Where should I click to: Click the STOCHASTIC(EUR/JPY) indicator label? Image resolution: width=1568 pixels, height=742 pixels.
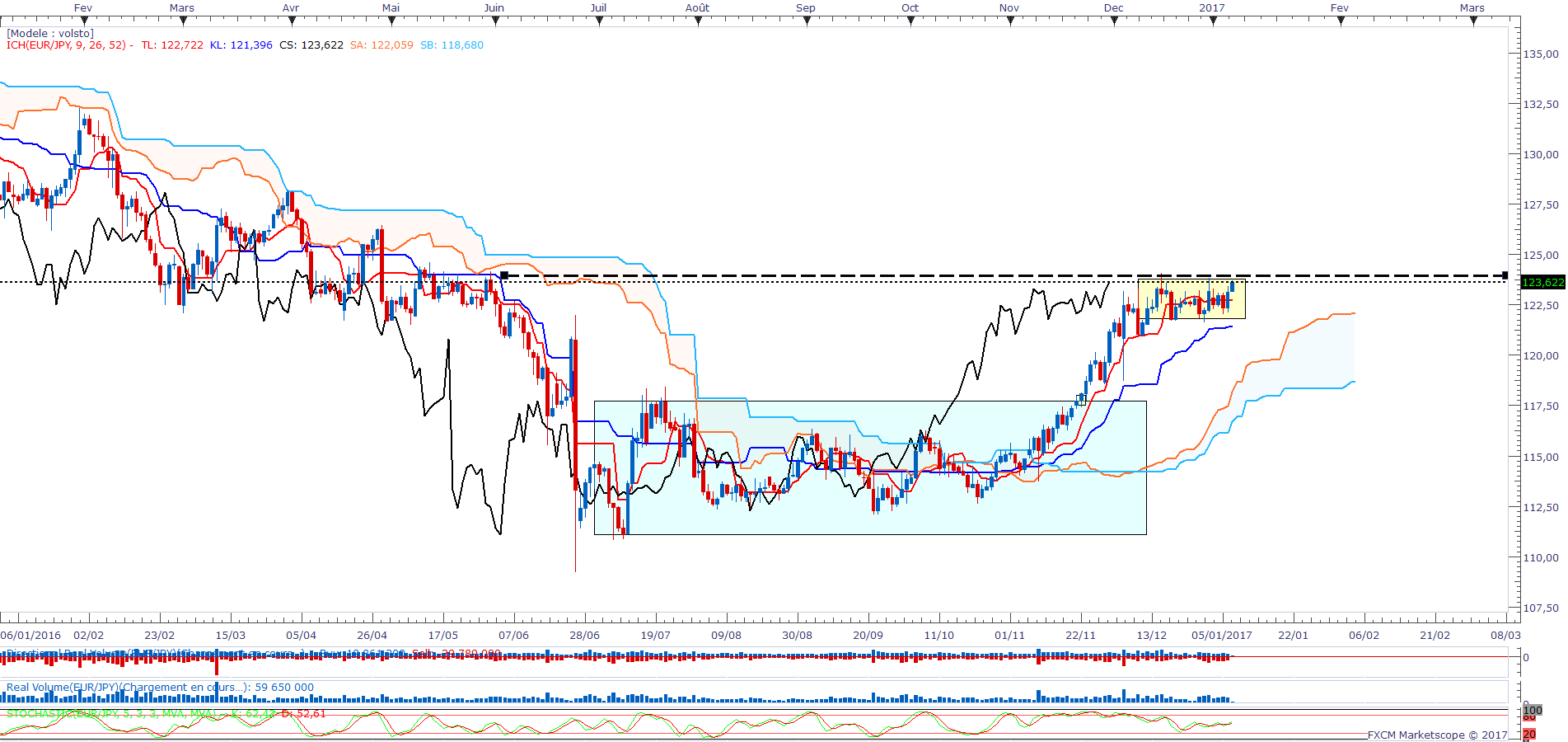(x=111, y=713)
